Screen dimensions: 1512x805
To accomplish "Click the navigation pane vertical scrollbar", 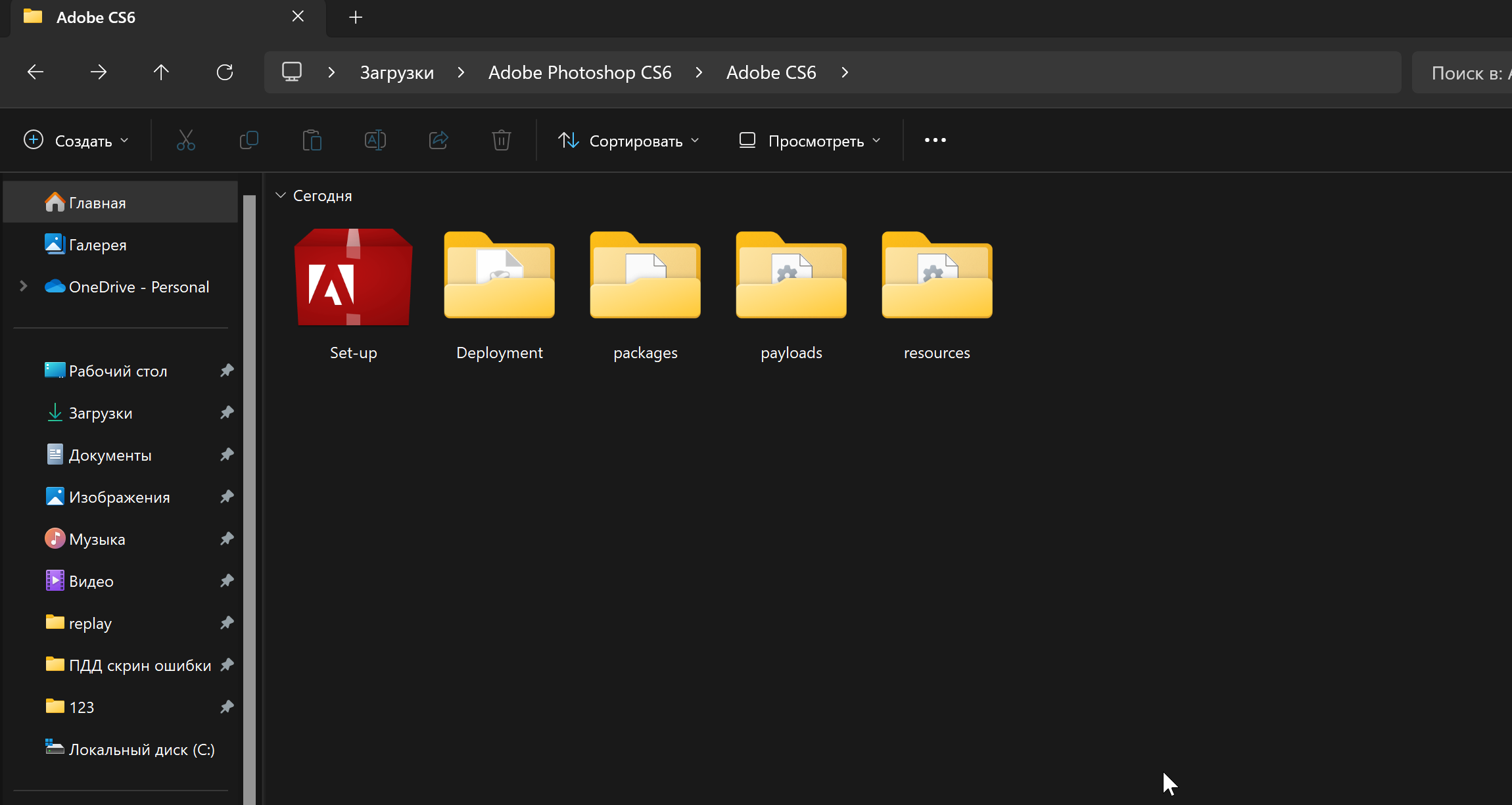I will (249, 499).
